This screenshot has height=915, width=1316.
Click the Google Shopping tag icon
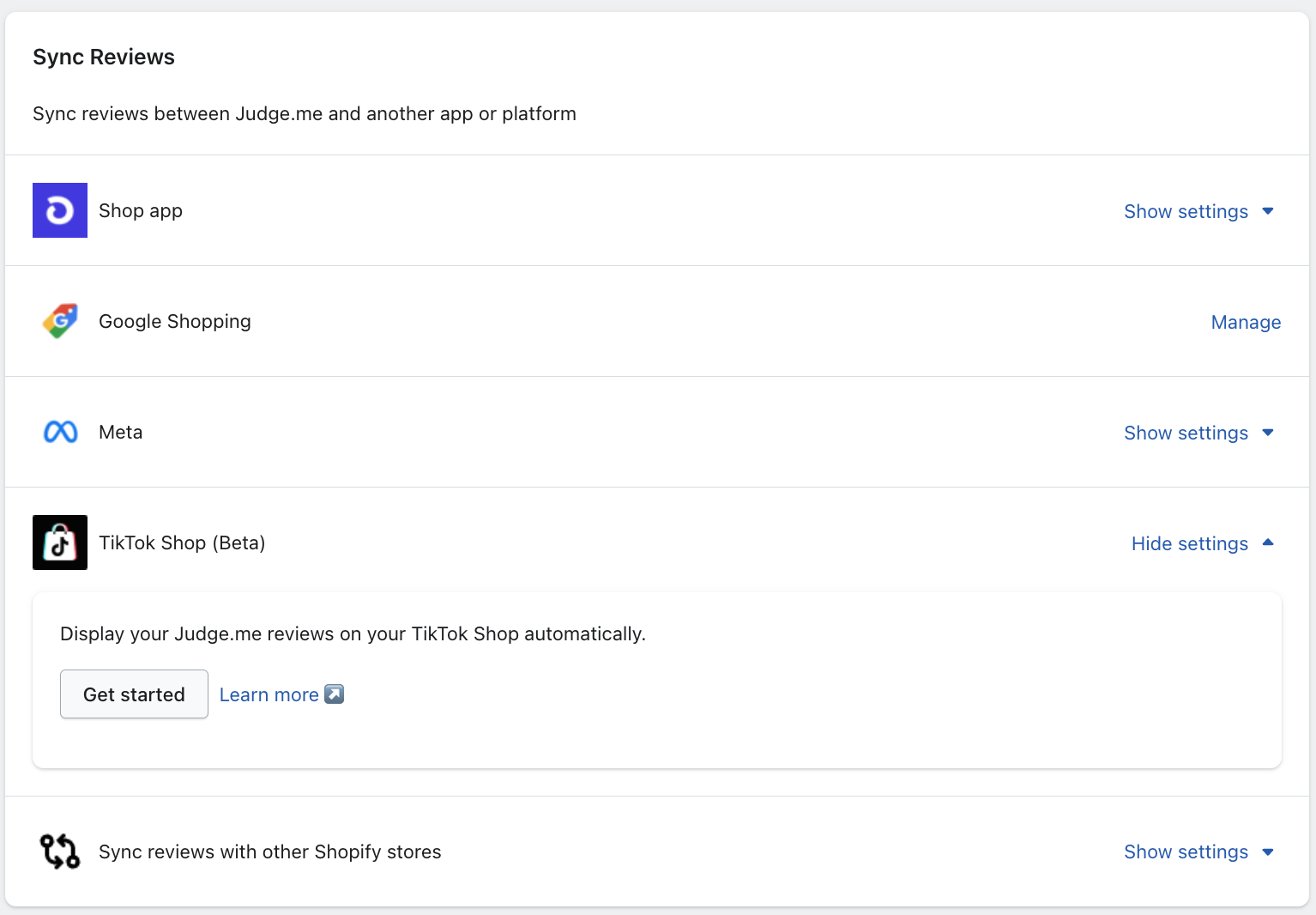(x=60, y=321)
